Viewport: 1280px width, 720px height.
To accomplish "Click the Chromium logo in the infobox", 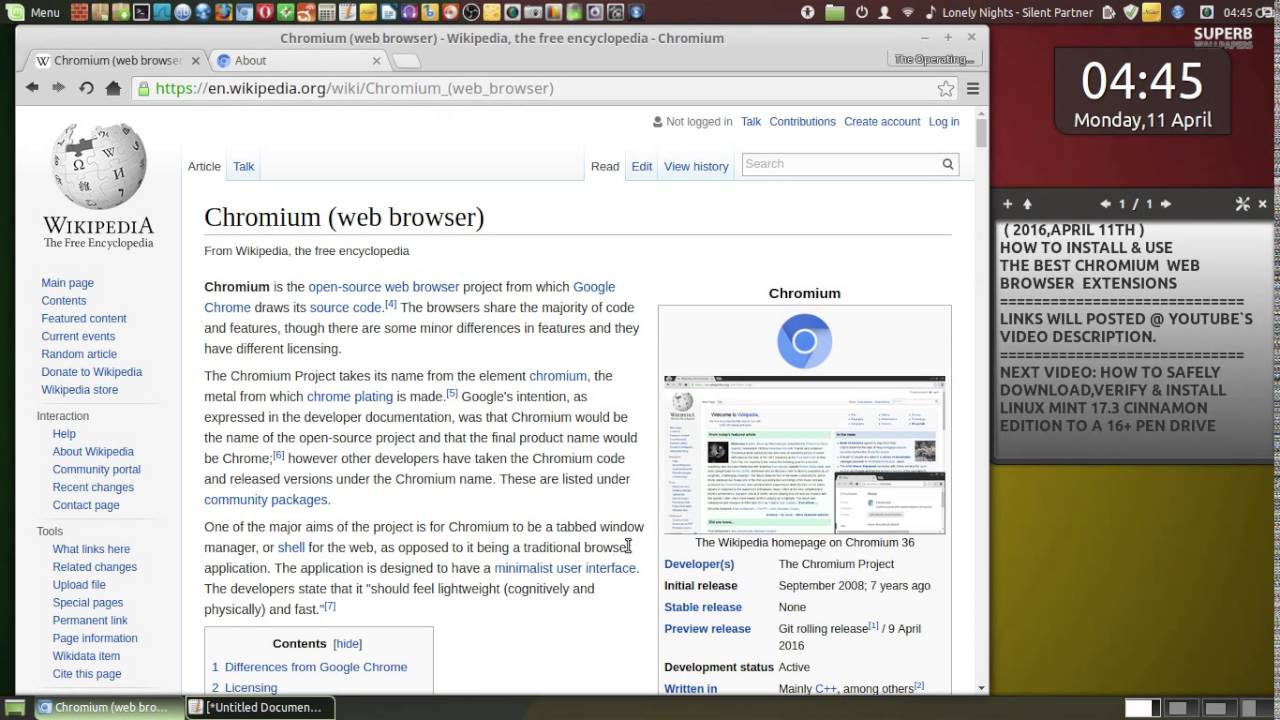I will 804,341.
